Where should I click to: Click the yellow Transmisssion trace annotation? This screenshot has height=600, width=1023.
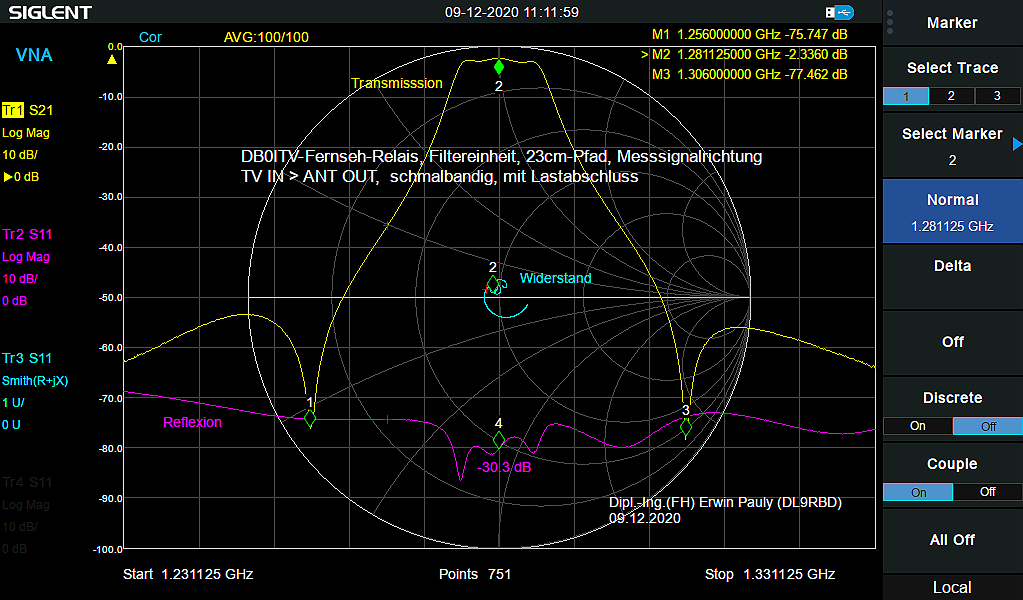tap(397, 83)
